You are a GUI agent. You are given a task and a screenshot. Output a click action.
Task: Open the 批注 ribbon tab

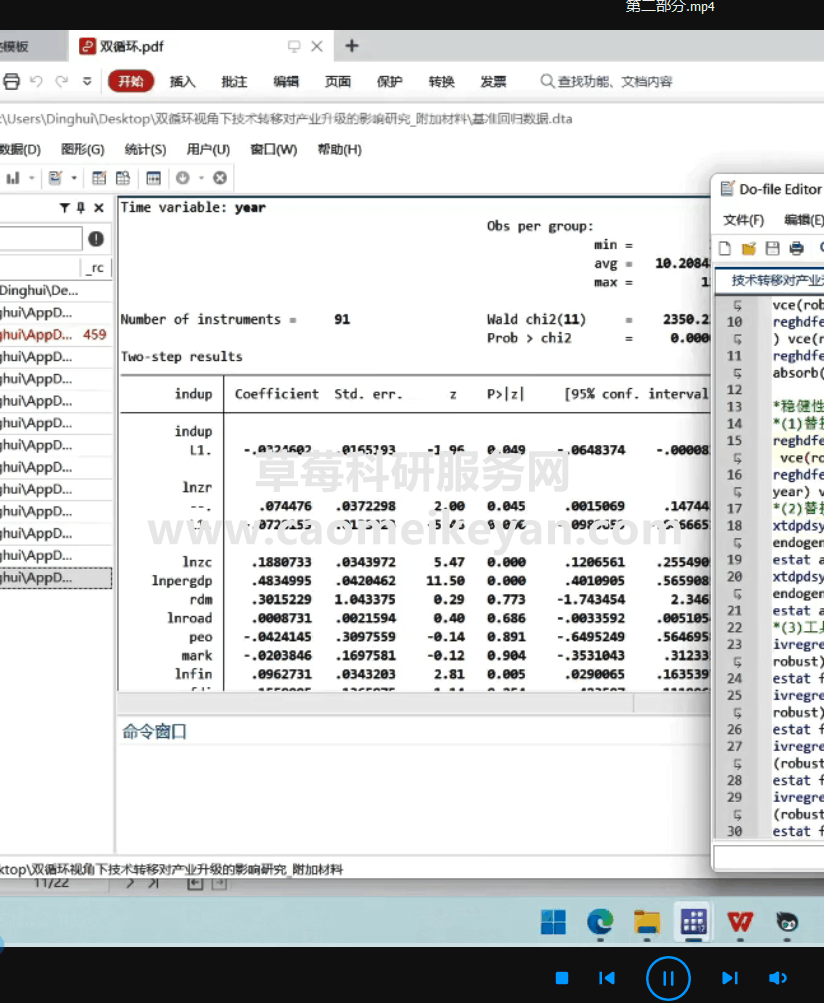(234, 81)
